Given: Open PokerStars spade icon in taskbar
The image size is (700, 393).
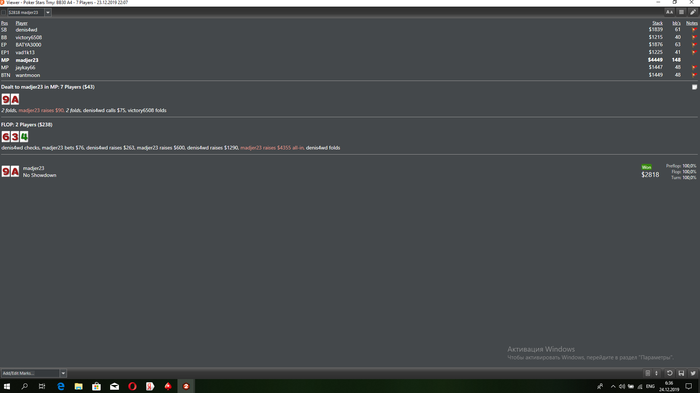Looking at the screenshot, I should point(168,386).
